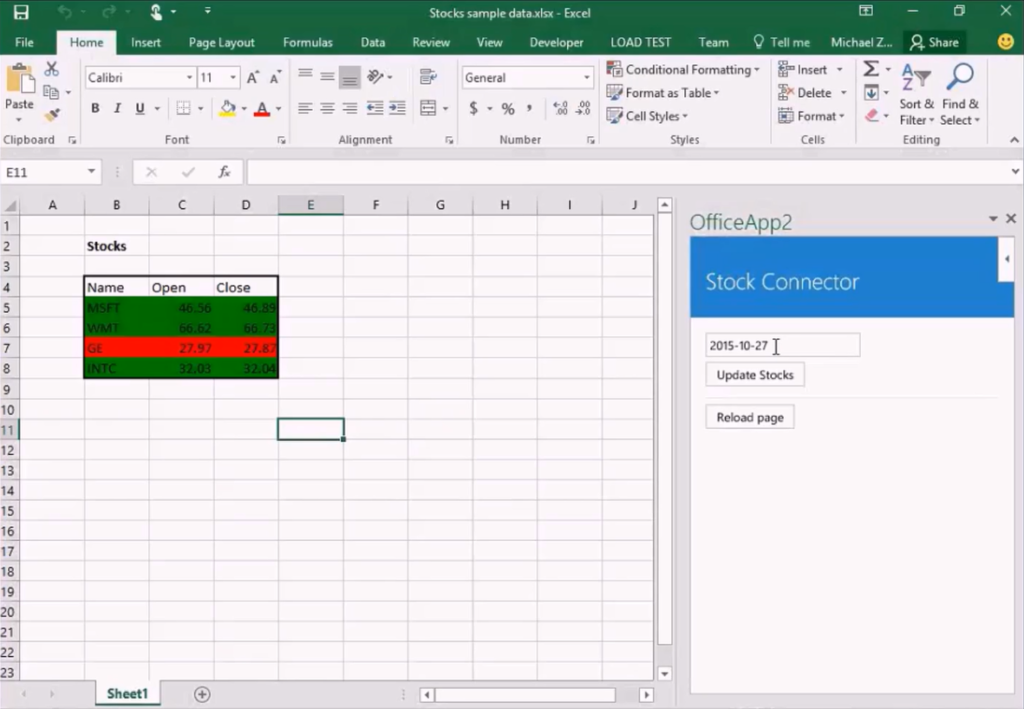This screenshot has height=709, width=1024.
Task: Apply Percent Style format
Action: 508,109
